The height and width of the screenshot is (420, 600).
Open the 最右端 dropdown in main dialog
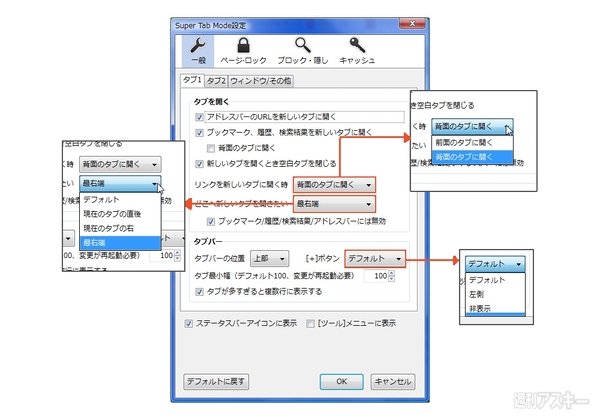coord(334,204)
